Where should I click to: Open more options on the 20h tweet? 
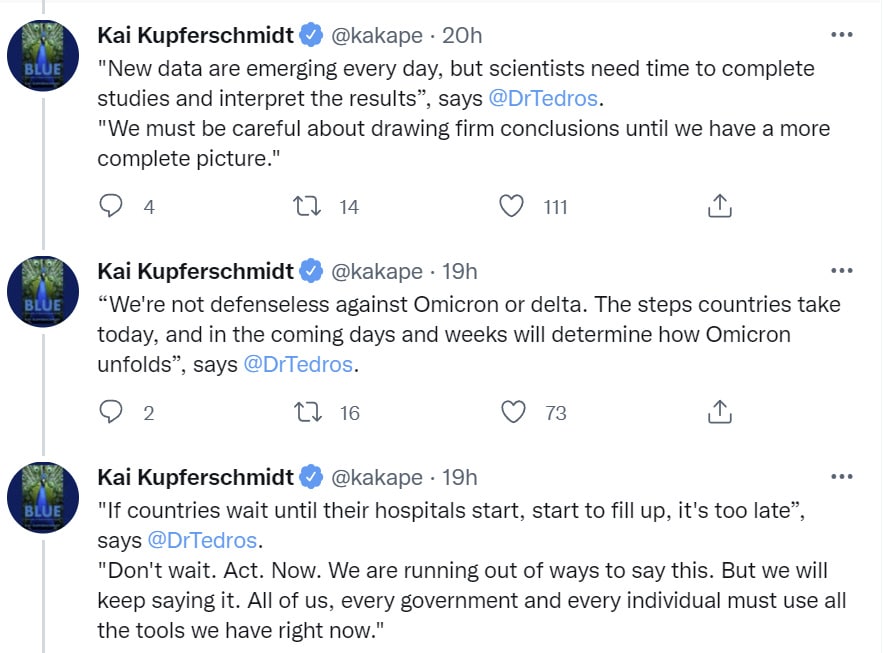click(842, 35)
